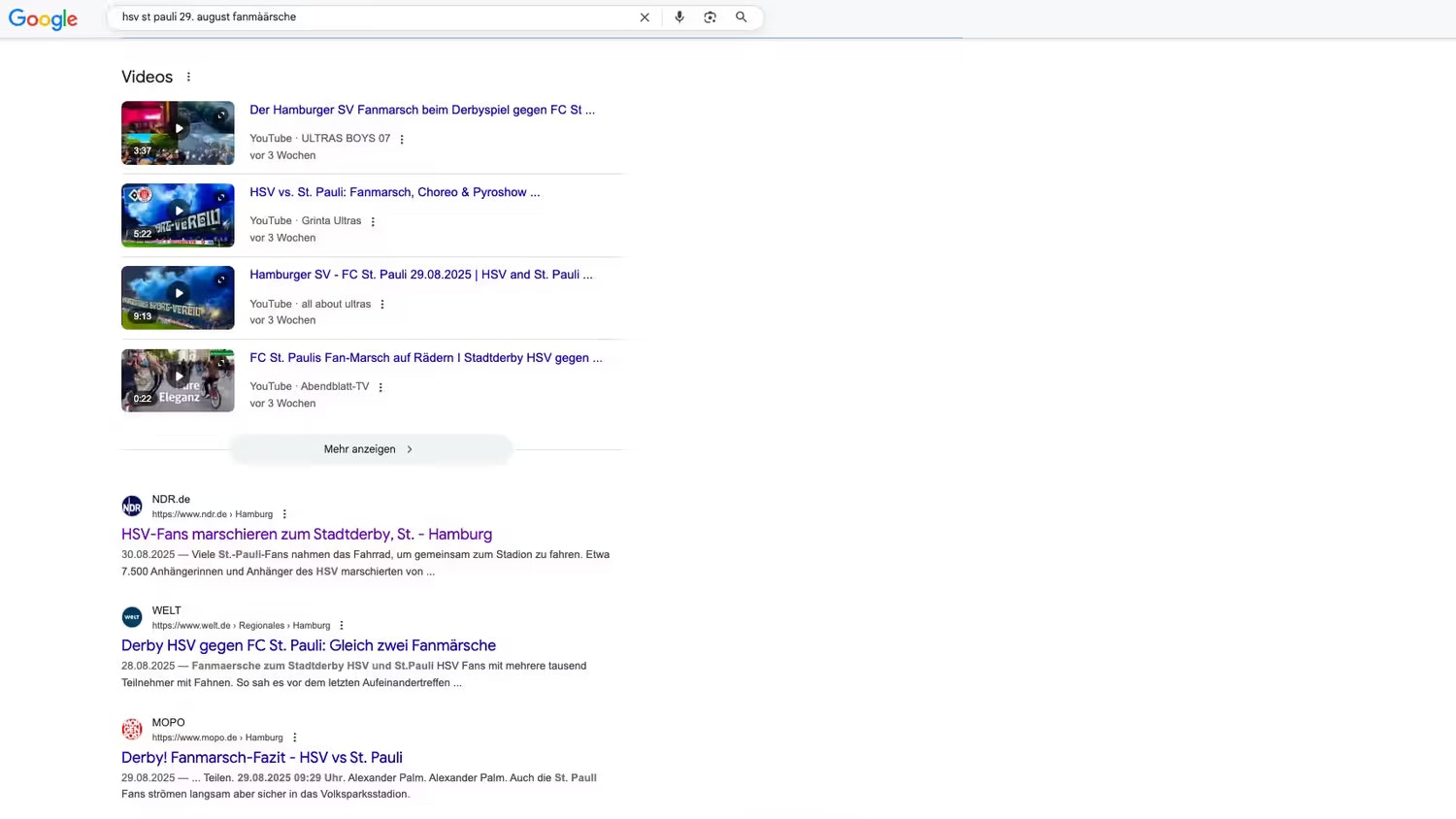
Task: Expand videos with Mehr anzeigen
Action: coord(370,449)
